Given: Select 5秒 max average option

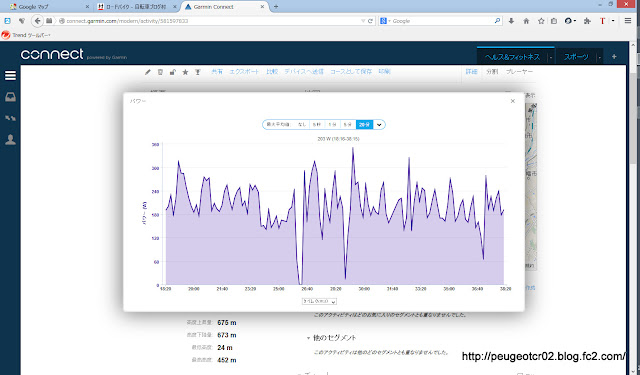Looking at the screenshot, I should (x=317, y=124).
